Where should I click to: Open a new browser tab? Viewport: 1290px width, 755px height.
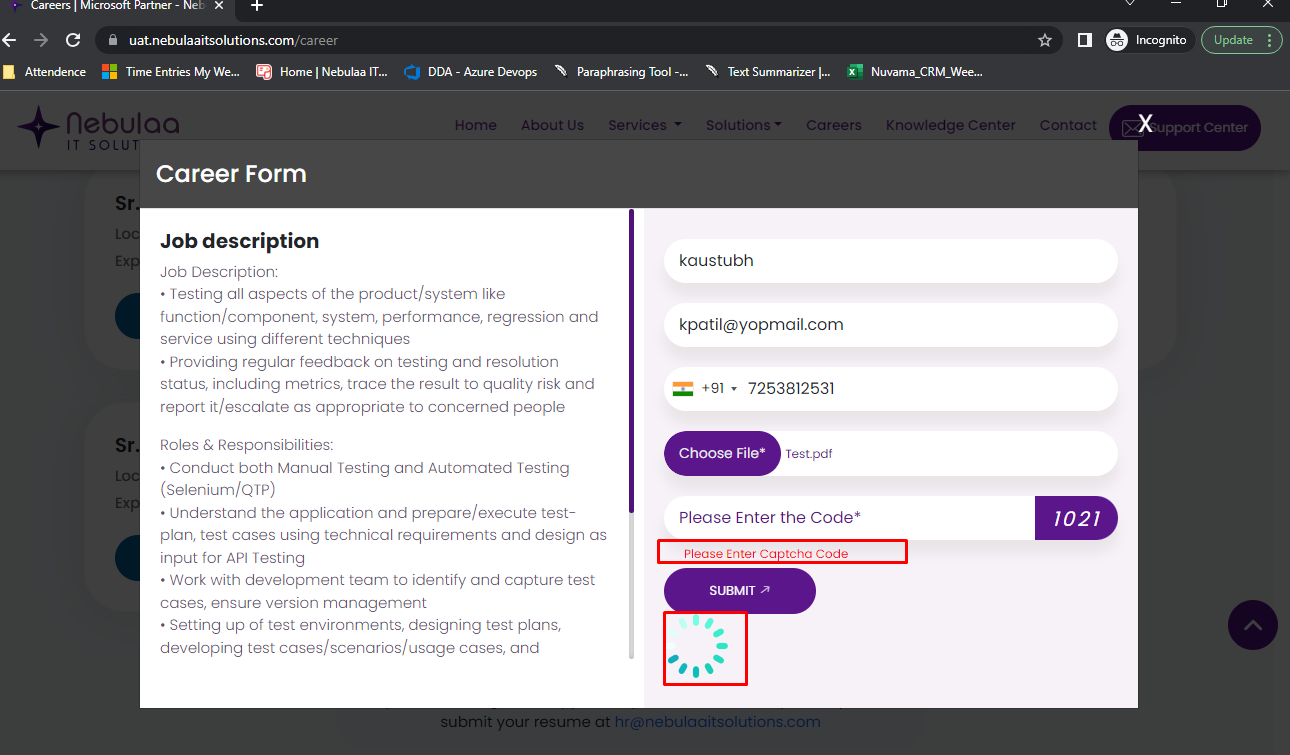tap(257, 6)
